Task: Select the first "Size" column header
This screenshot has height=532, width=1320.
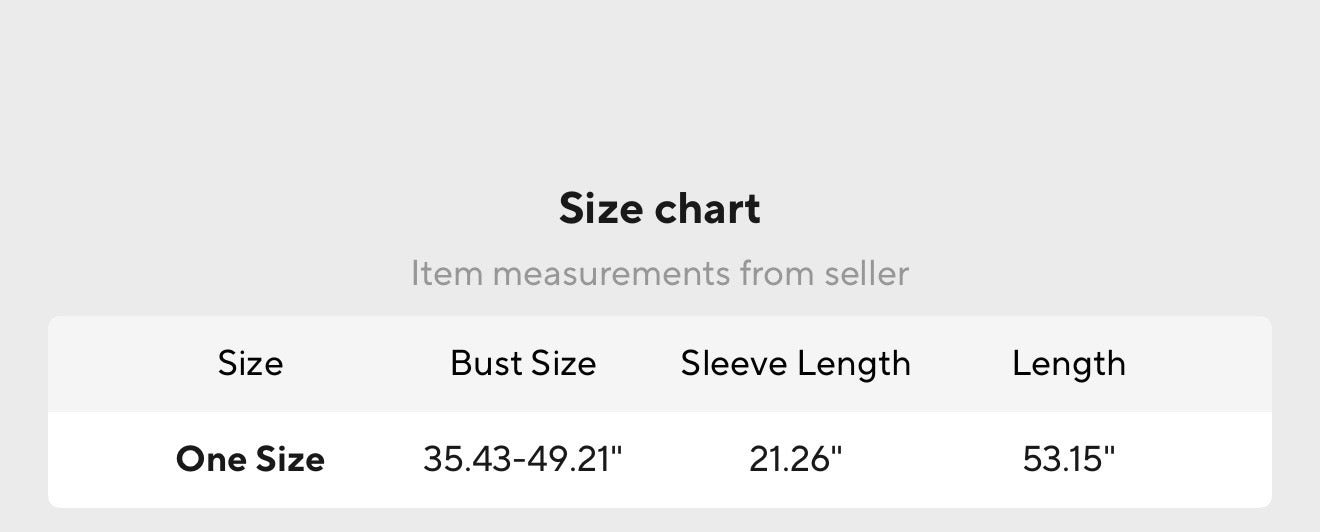Action: [x=250, y=363]
